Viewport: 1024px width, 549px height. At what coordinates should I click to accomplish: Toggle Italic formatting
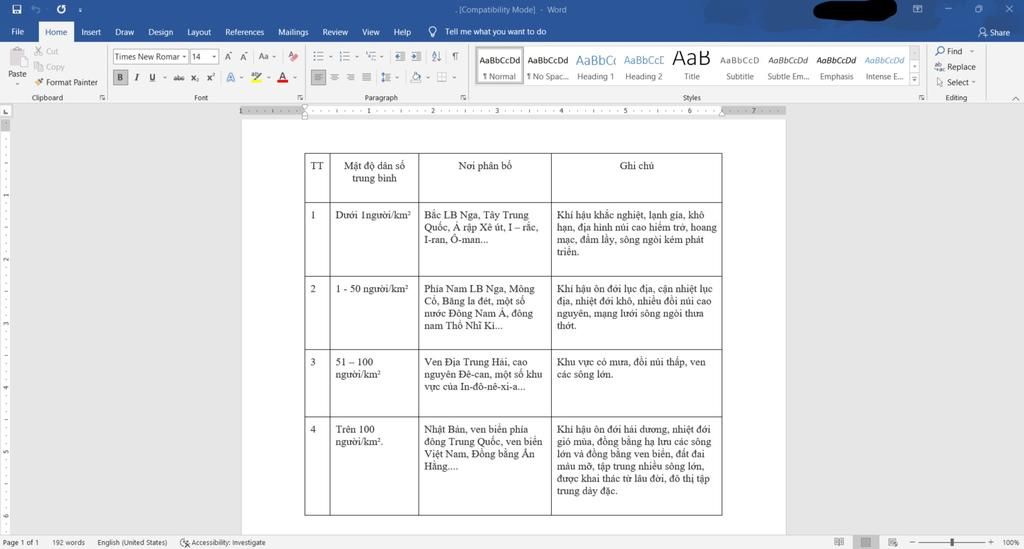tap(136, 78)
